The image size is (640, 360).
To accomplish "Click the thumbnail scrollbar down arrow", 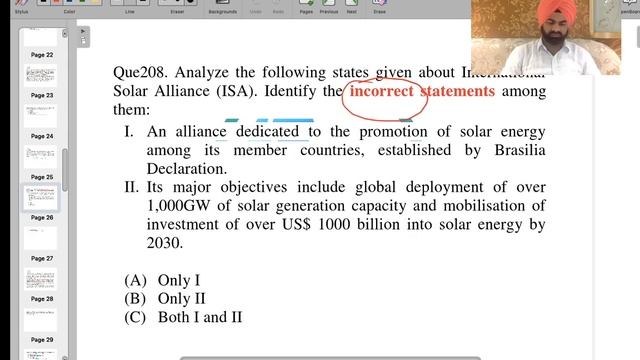I will pyautogui.click(x=64, y=358).
